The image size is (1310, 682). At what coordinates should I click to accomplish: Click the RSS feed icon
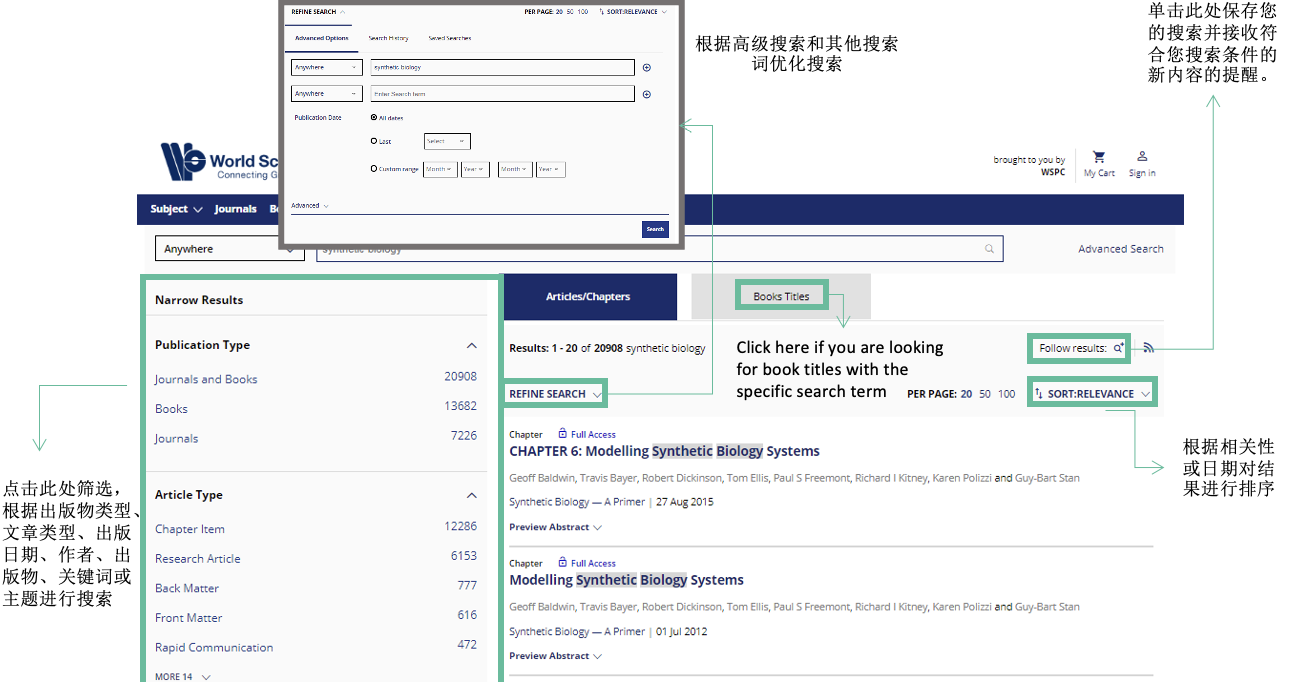tap(1149, 348)
